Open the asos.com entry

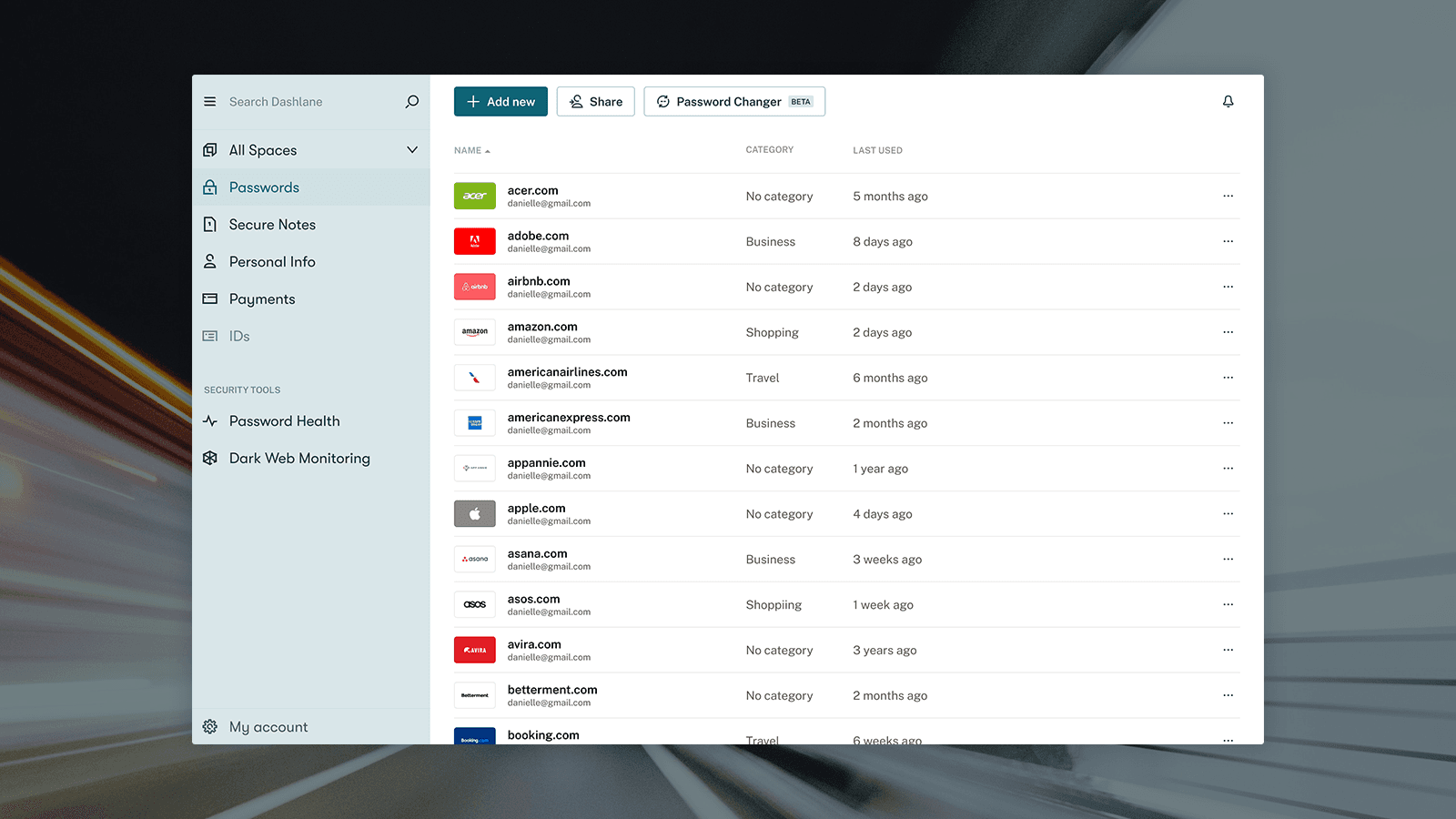pos(846,605)
